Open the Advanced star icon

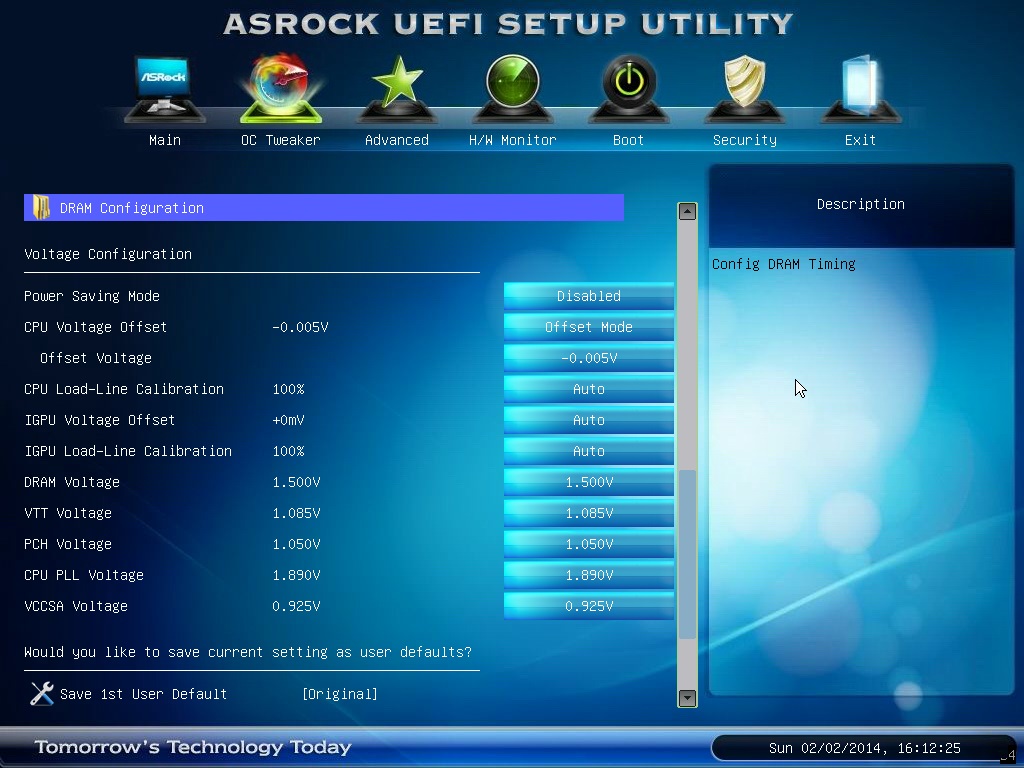pyautogui.click(x=397, y=88)
